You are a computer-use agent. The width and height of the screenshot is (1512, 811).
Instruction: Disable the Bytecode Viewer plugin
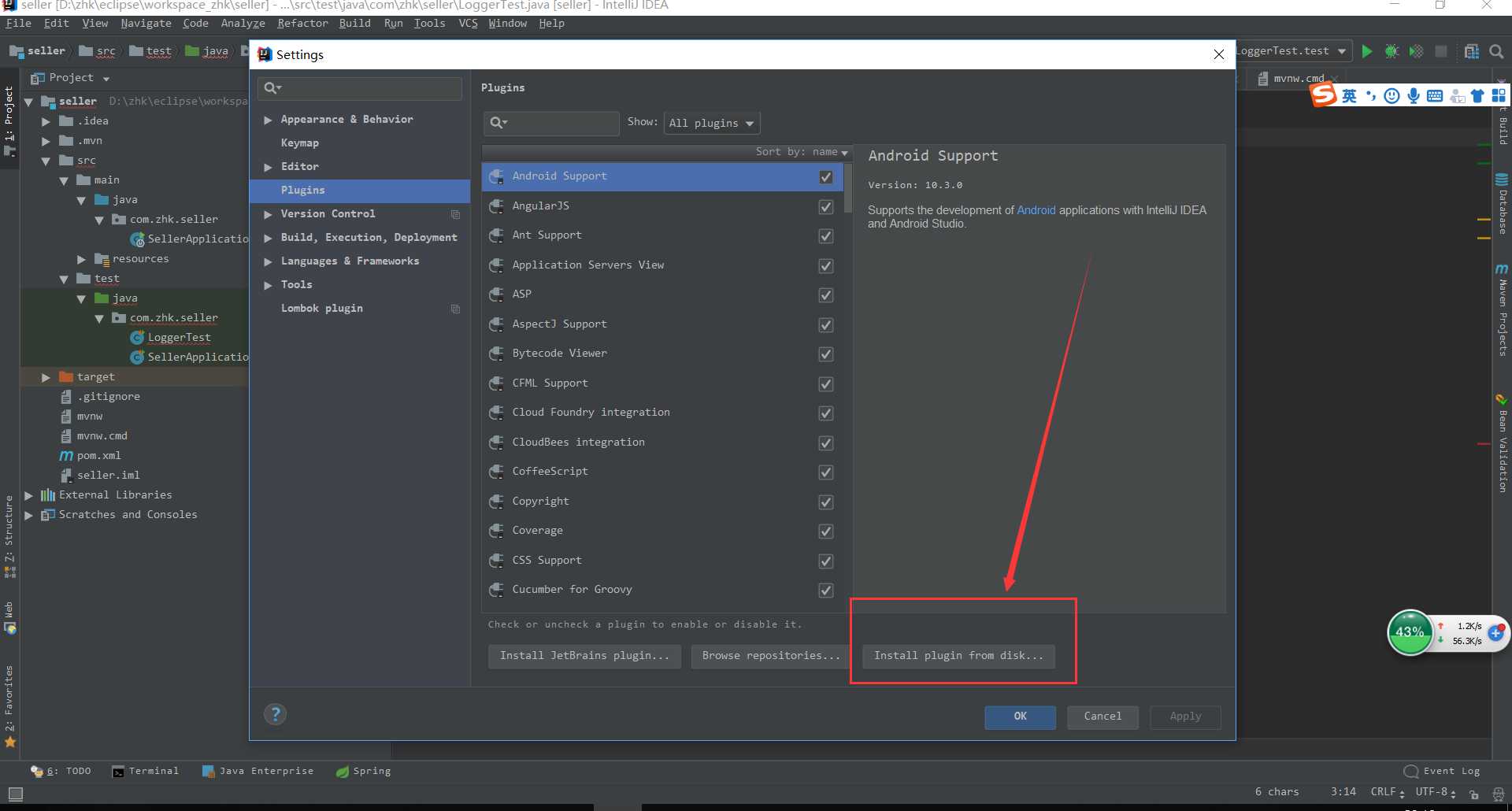[x=825, y=354]
